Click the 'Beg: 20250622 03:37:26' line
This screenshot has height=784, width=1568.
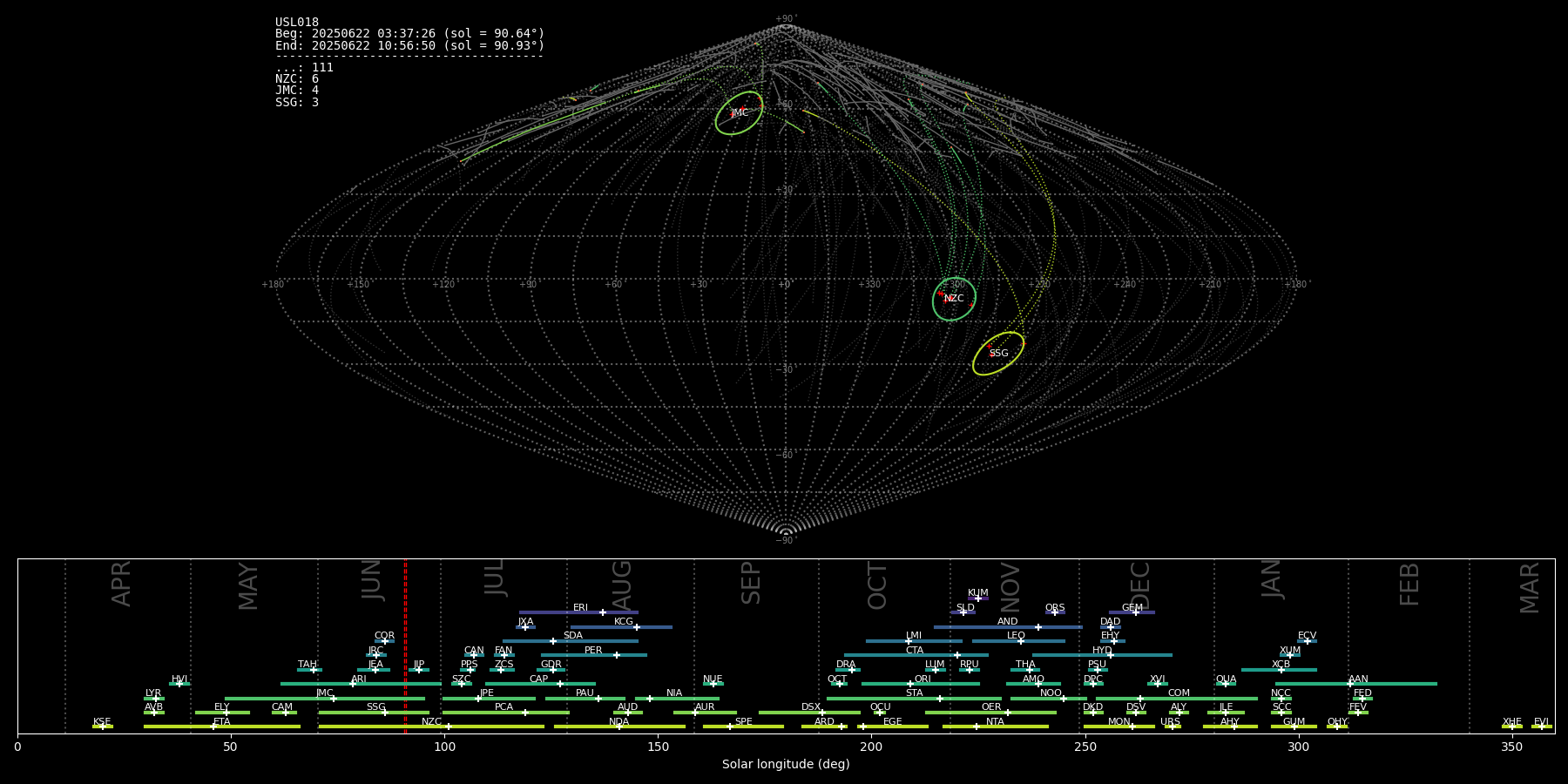(x=409, y=34)
